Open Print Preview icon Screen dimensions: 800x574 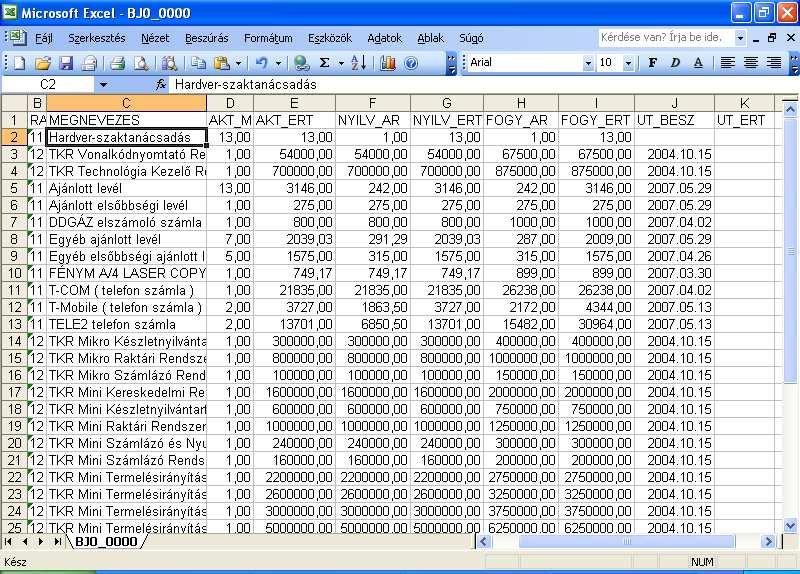(141, 63)
